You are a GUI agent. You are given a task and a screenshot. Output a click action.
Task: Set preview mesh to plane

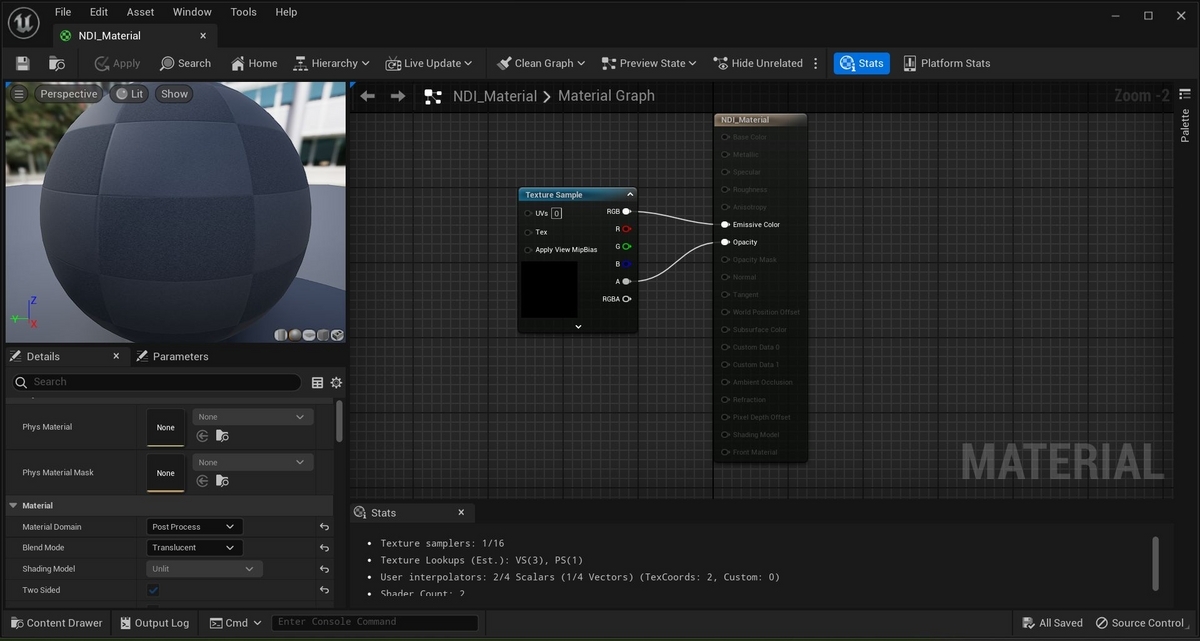click(x=309, y=335)
